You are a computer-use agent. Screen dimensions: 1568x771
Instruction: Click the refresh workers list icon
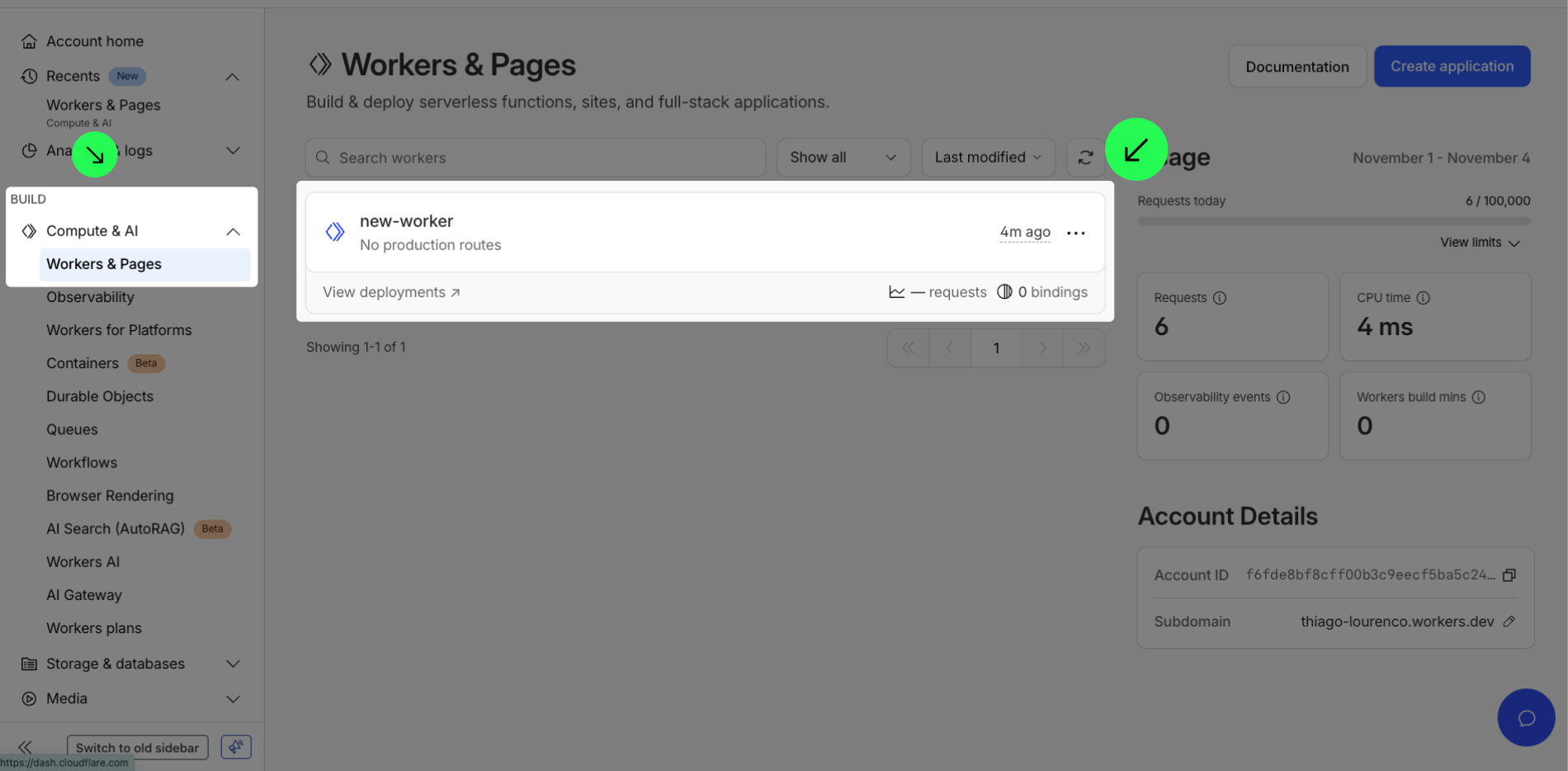[1085, 157]
